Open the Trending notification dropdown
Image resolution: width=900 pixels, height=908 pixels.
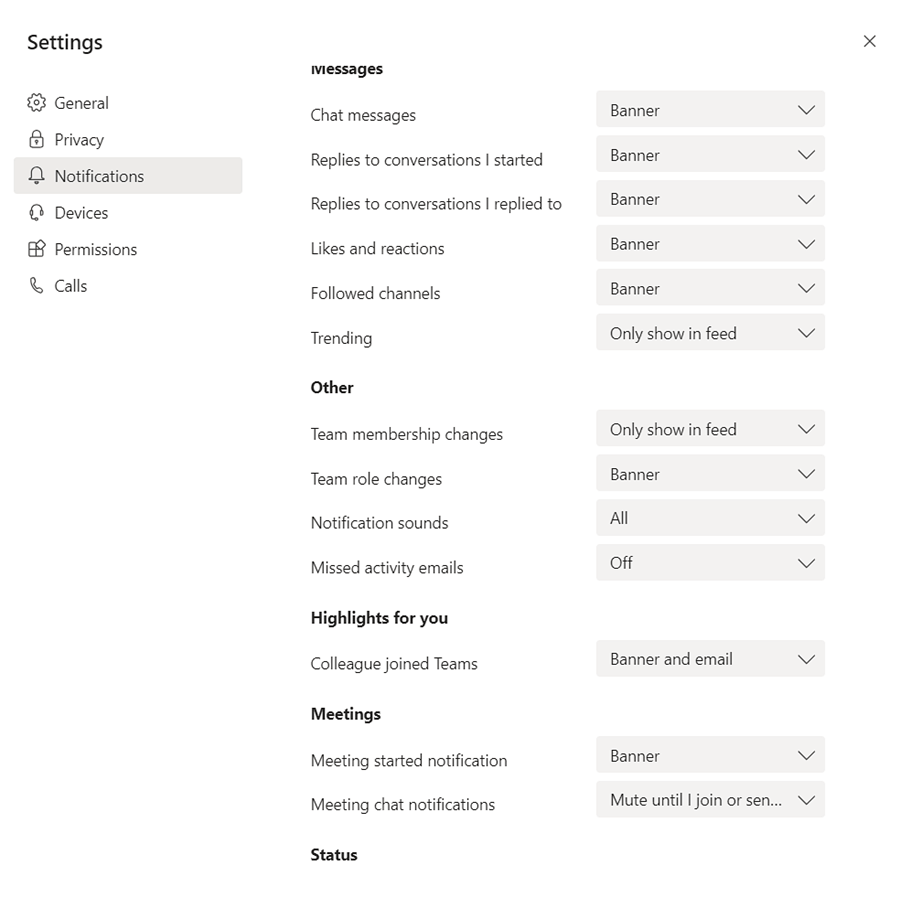710,332
